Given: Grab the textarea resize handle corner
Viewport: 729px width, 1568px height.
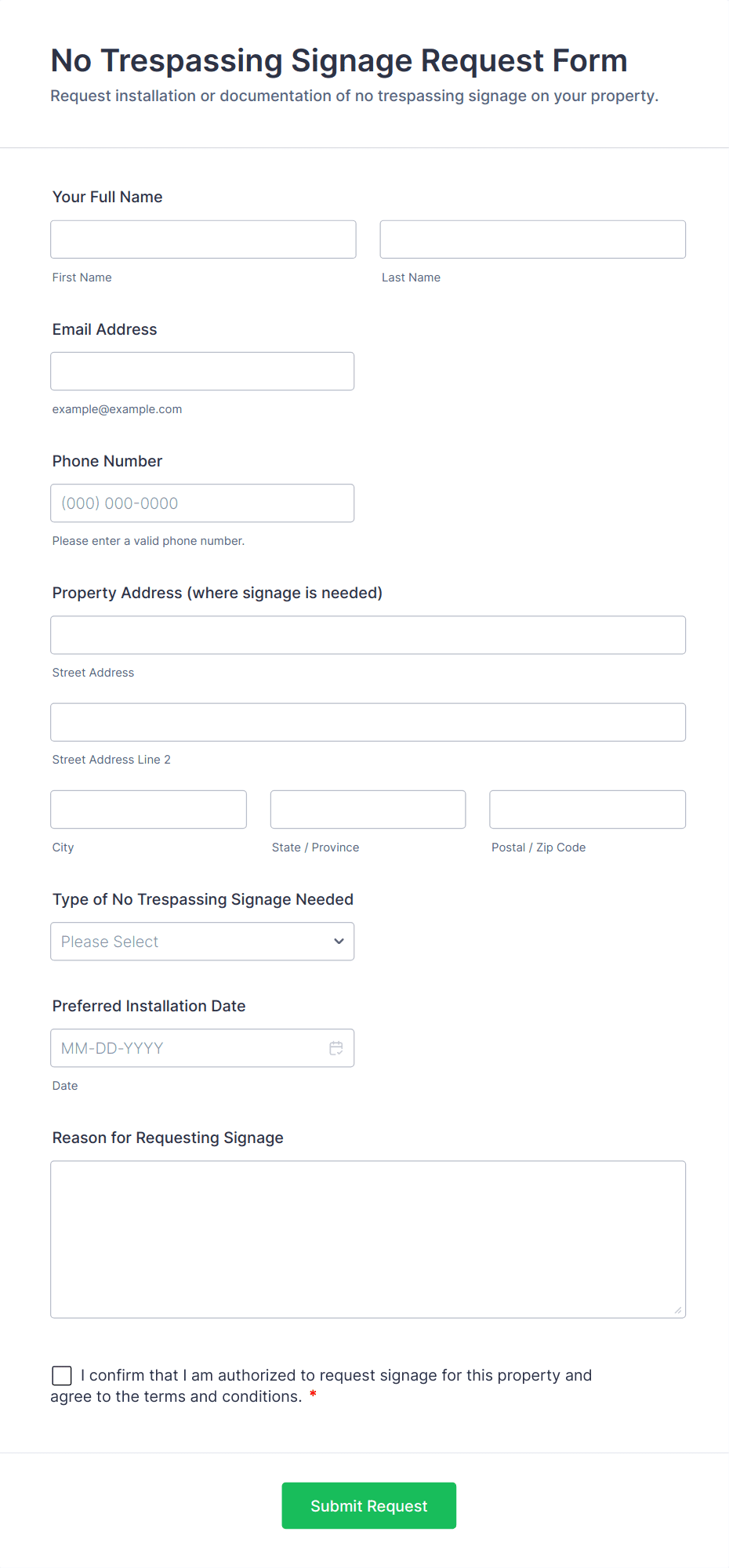Looking at the screenshot, I should (x=678, y=1310).
